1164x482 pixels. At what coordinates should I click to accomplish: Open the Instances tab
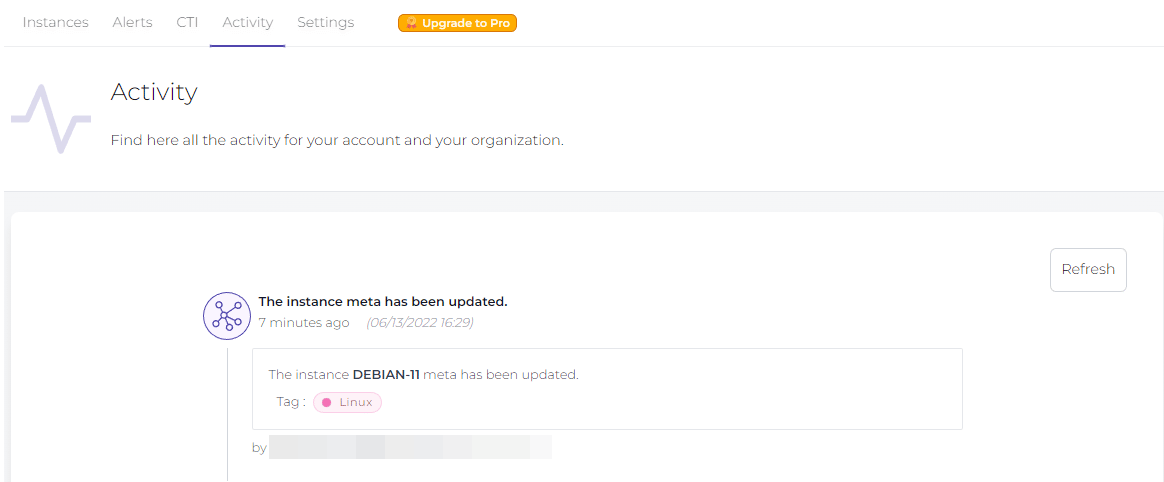pyautogui.click(x=55, y=22)
